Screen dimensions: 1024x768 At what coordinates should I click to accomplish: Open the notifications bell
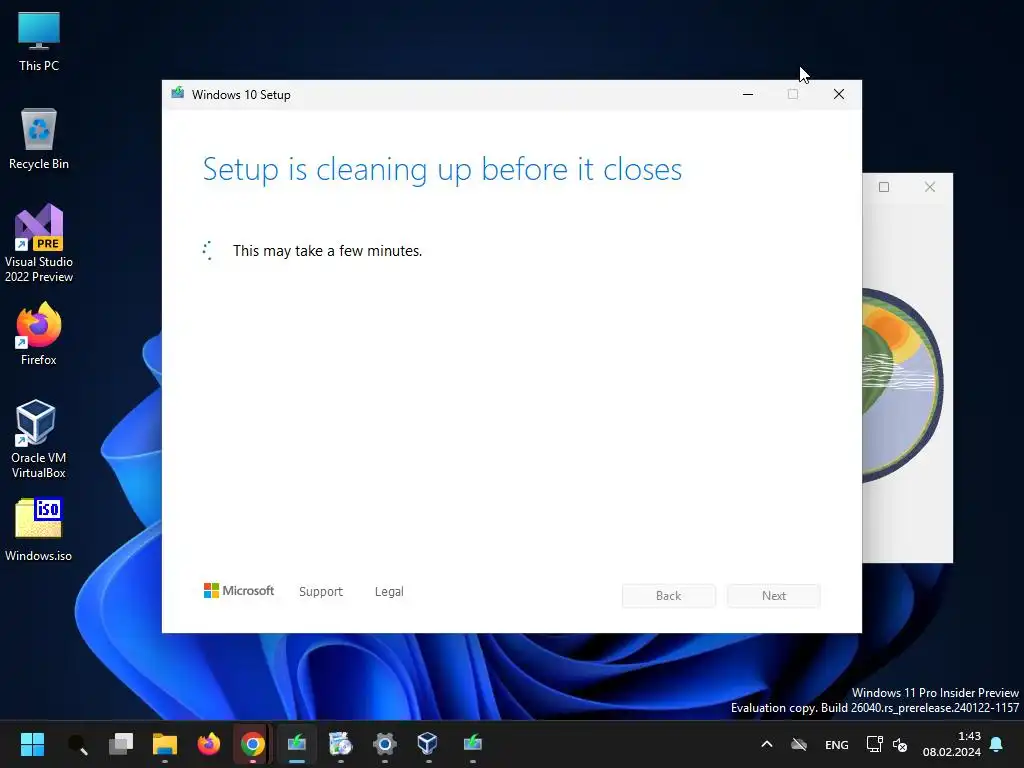997,744
